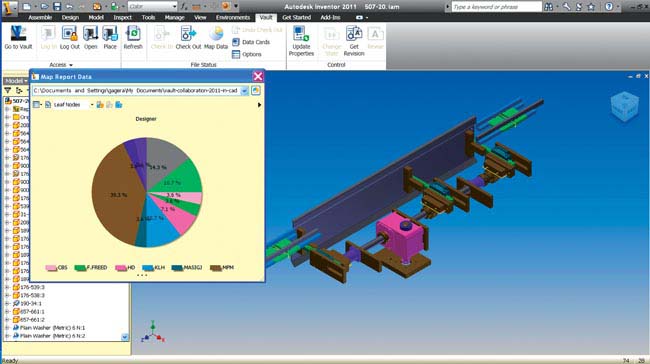Open the Add-Ins ribbon tab
The height and width of the screenshot is (364, 650).
(330, 17)
